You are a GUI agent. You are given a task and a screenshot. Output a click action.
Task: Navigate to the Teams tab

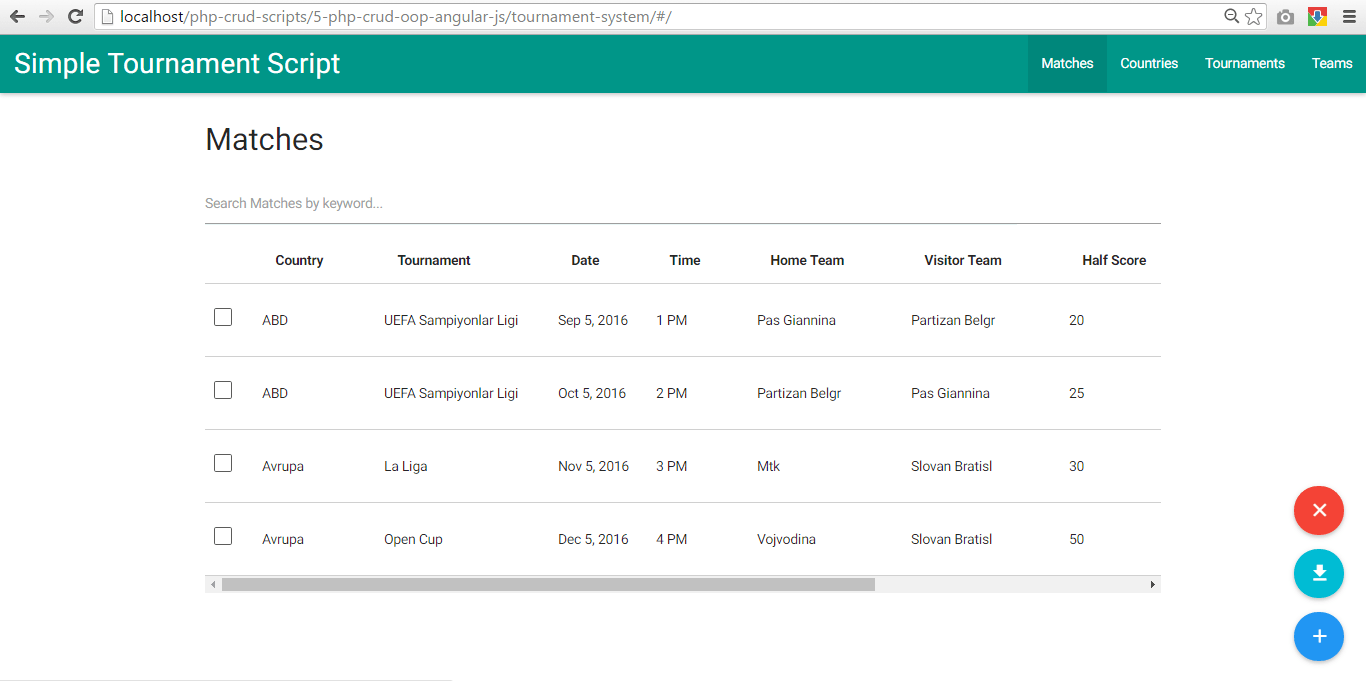point(1332,63)
